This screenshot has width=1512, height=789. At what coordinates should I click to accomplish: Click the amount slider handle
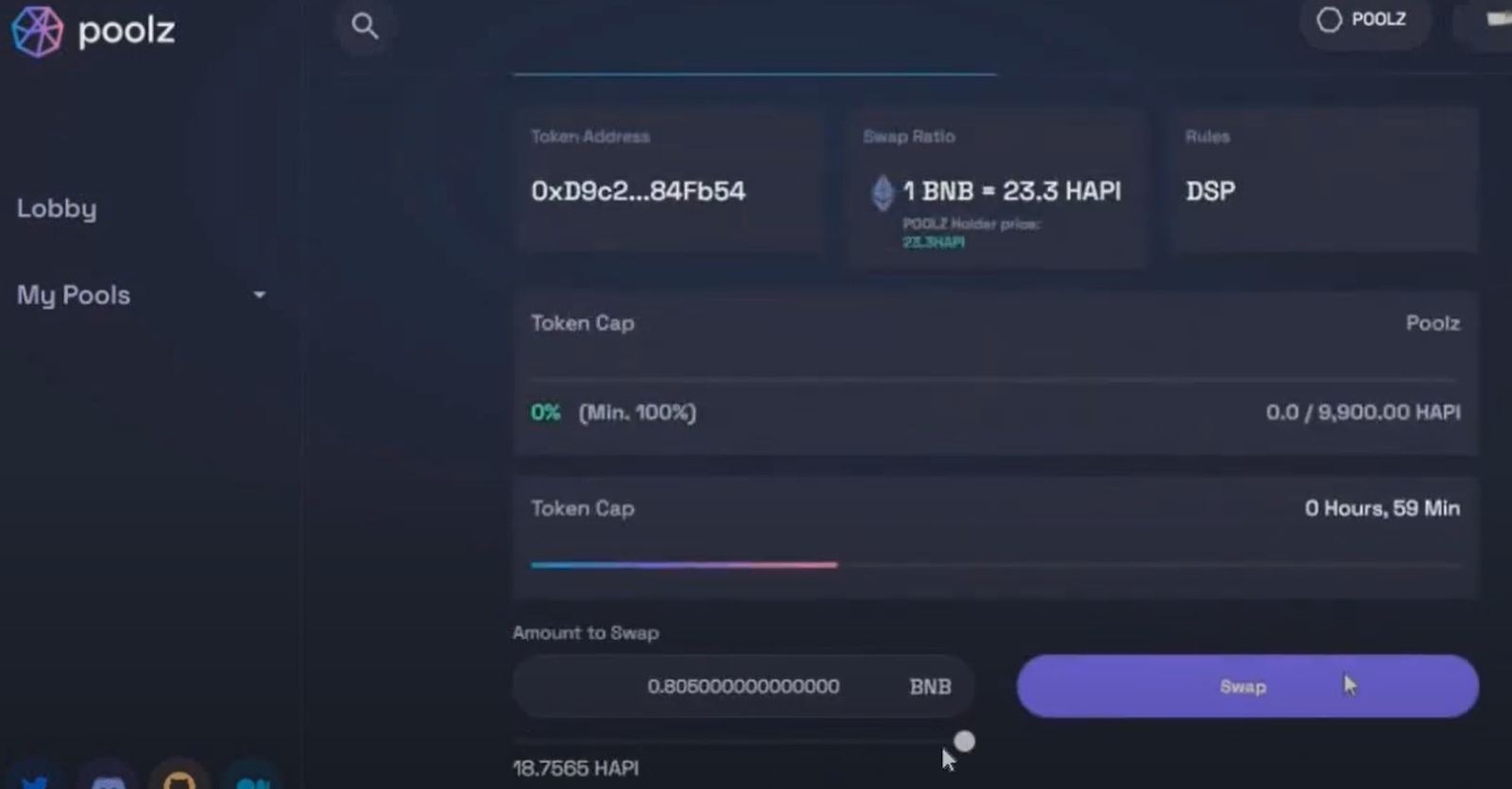coord(964,742)
